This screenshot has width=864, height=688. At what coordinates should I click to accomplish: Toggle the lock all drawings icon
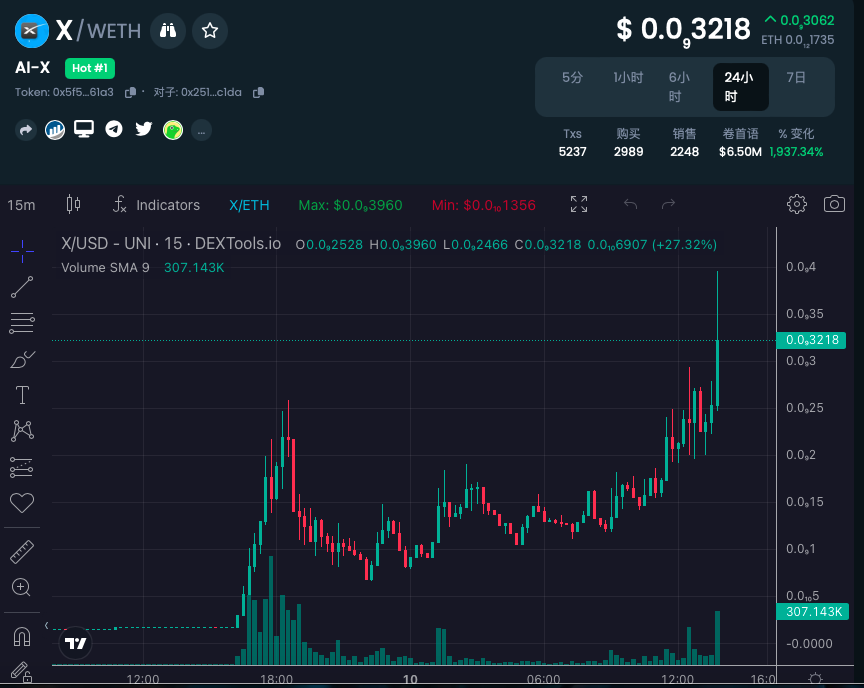click(x=22, y=671)
